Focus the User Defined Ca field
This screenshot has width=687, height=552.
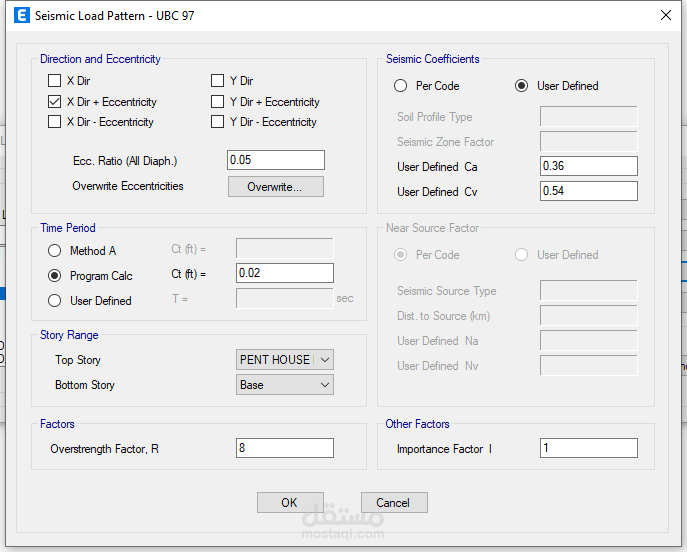click(x=588, y=166)
